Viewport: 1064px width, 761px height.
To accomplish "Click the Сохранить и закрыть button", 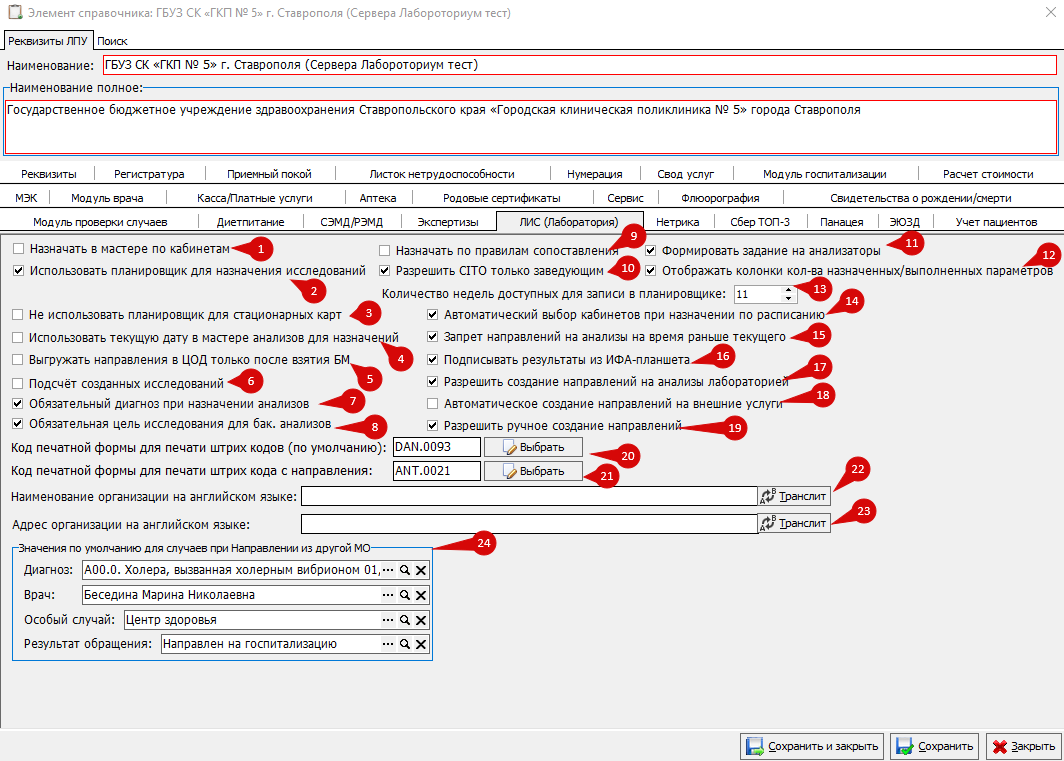I will [812, 747].
